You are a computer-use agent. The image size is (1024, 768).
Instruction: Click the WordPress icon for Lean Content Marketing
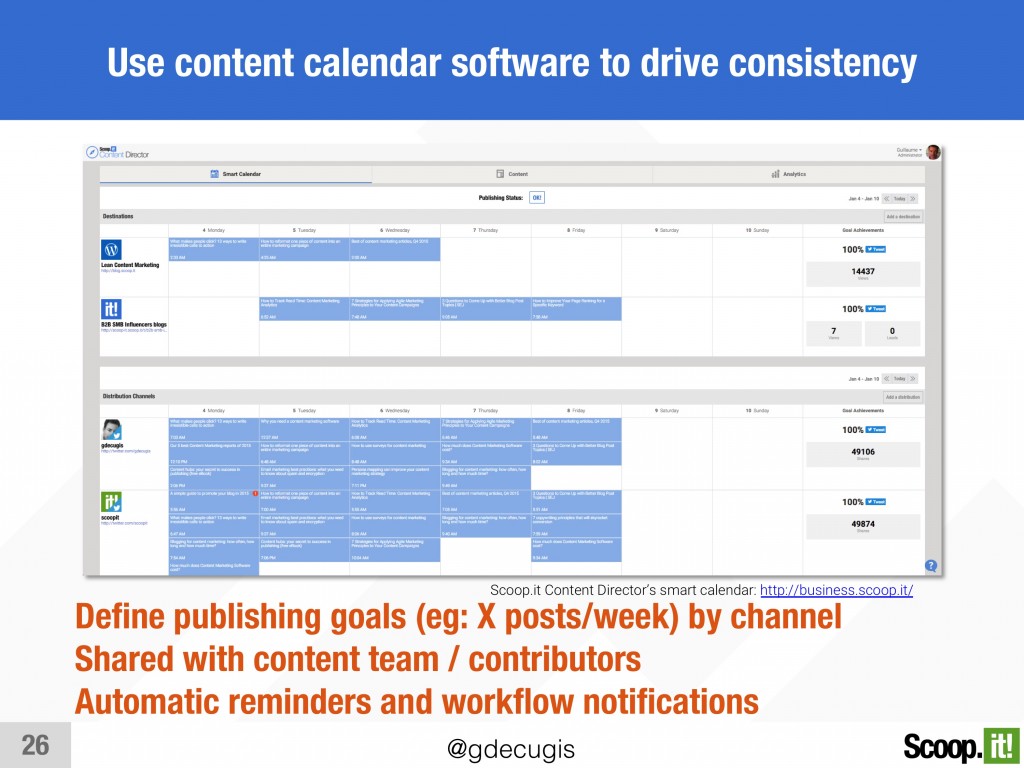(x=111, y=249)
